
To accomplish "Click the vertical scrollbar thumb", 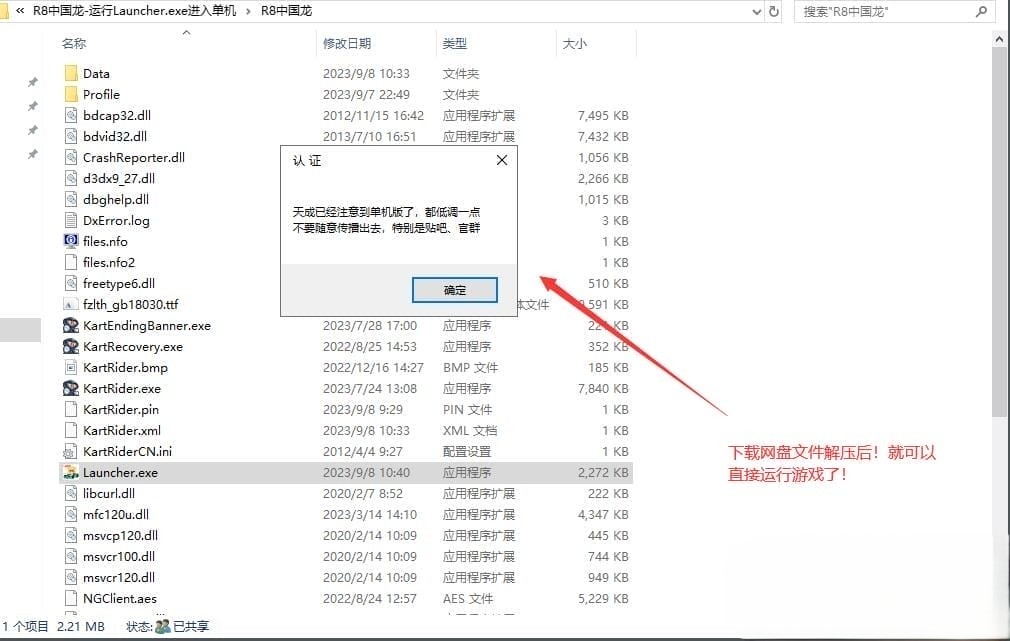I will [999, 232].
